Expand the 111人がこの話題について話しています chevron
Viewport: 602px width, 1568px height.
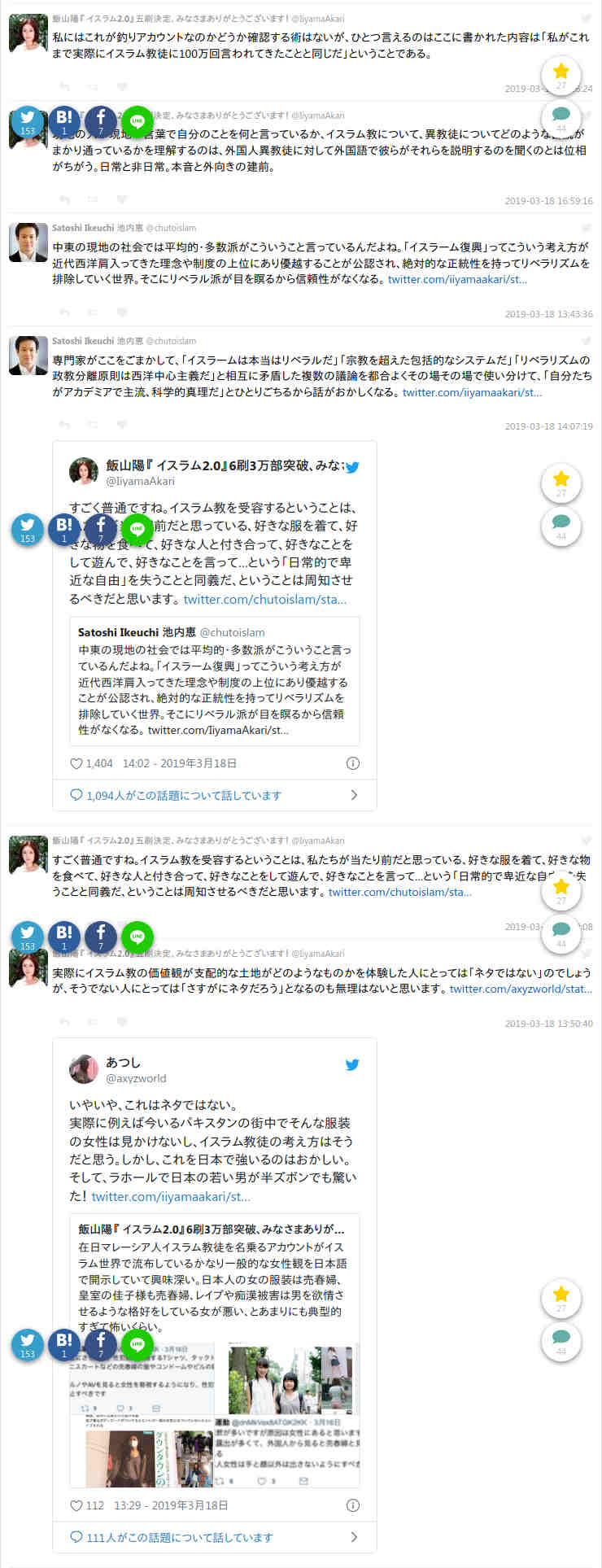pos(354,1537)
